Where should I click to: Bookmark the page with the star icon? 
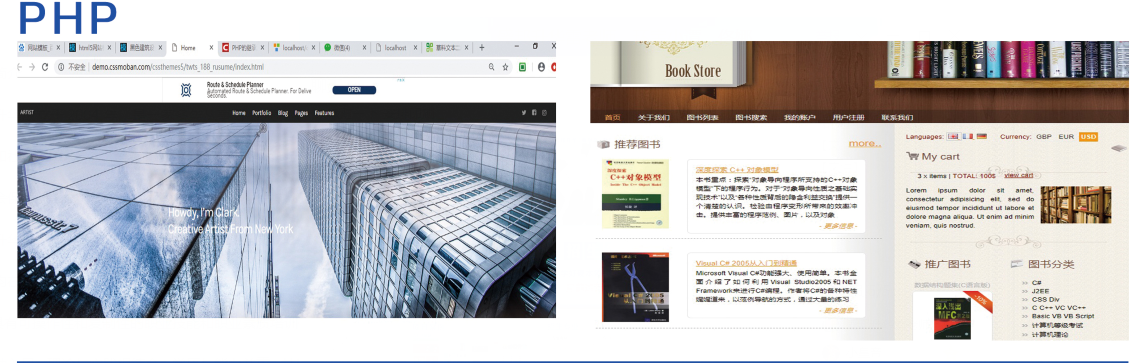pyautogui.click(x=505, y=67)
